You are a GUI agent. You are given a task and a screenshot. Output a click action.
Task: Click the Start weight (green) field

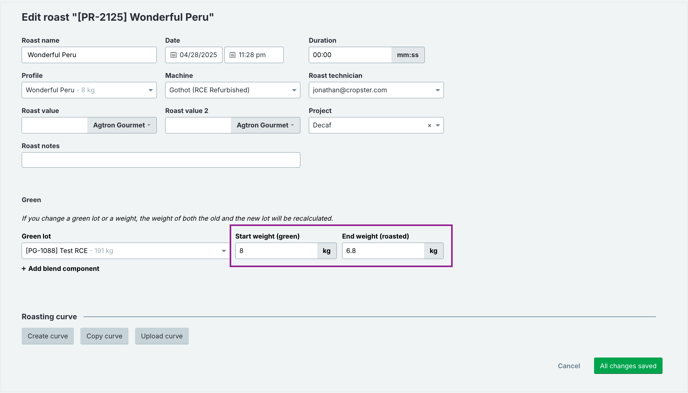(276, 251)
